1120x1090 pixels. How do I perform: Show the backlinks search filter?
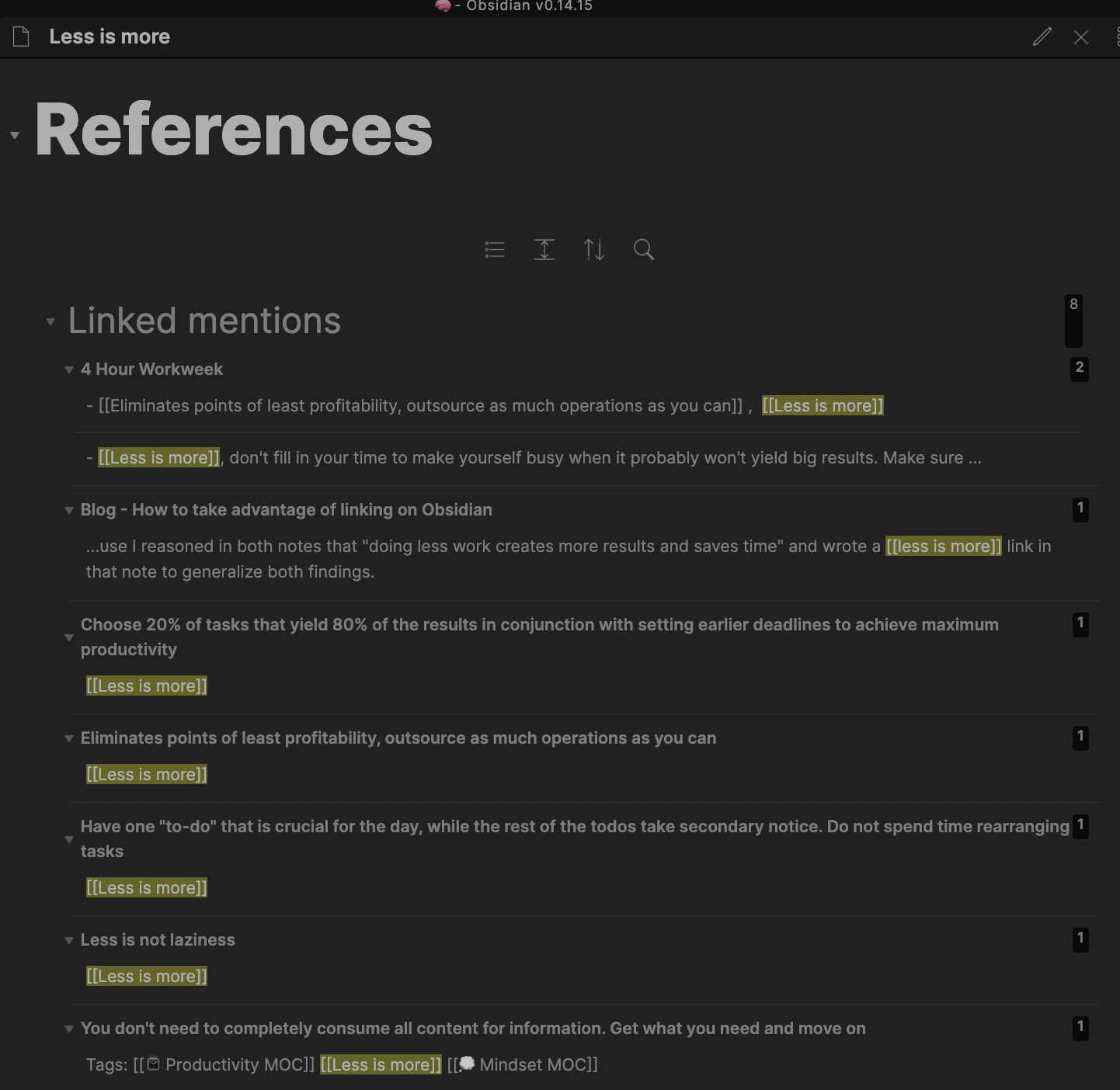coord(644,249)
